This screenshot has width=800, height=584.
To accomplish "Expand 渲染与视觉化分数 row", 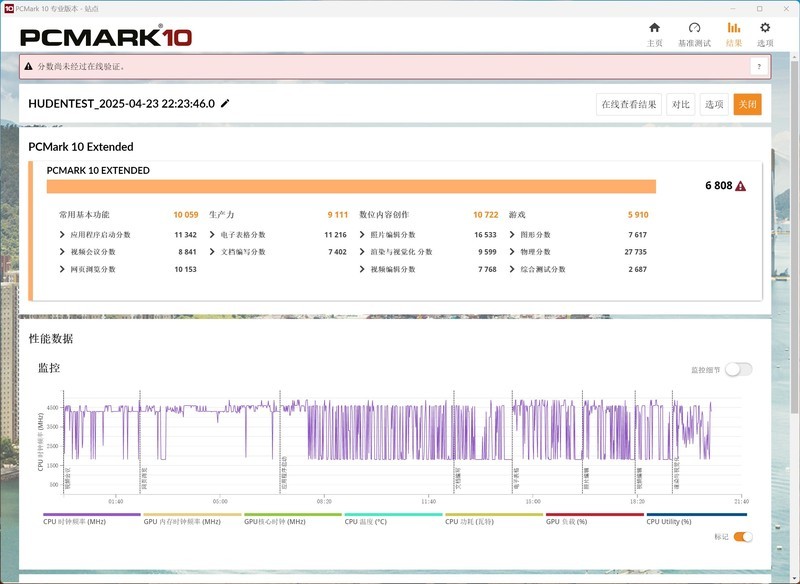I will tap(362, 252).
